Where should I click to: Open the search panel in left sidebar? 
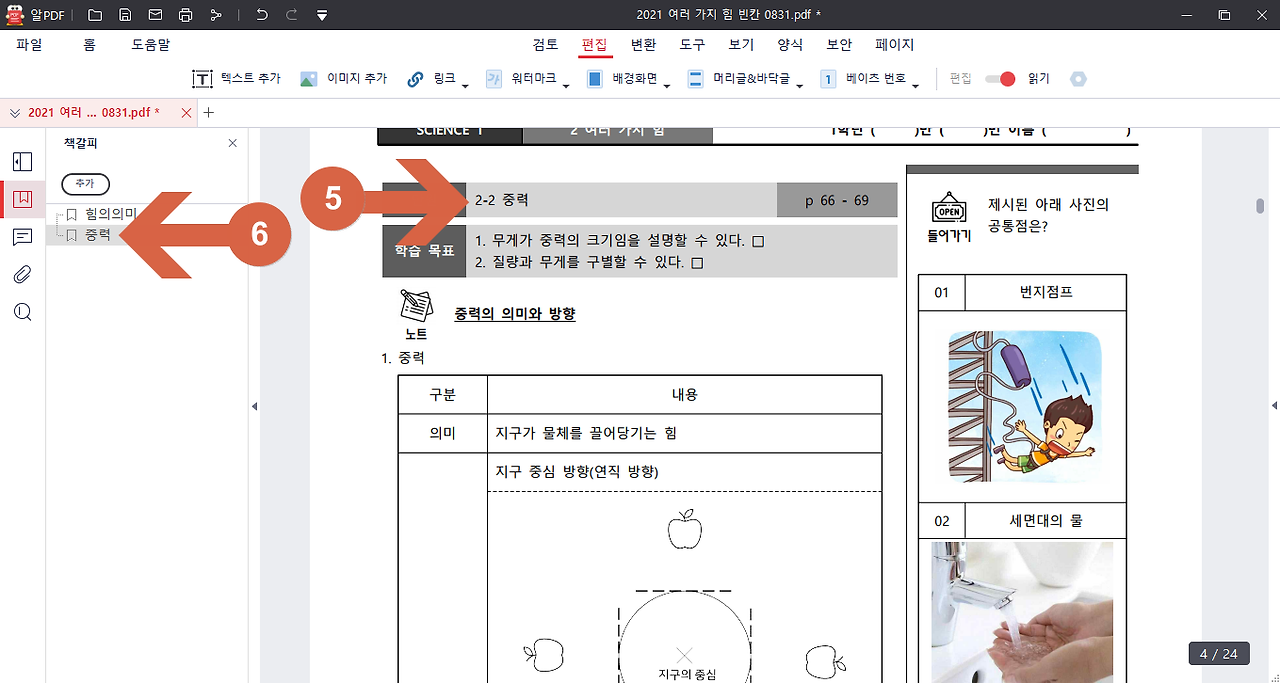click(x=23, y=311)
